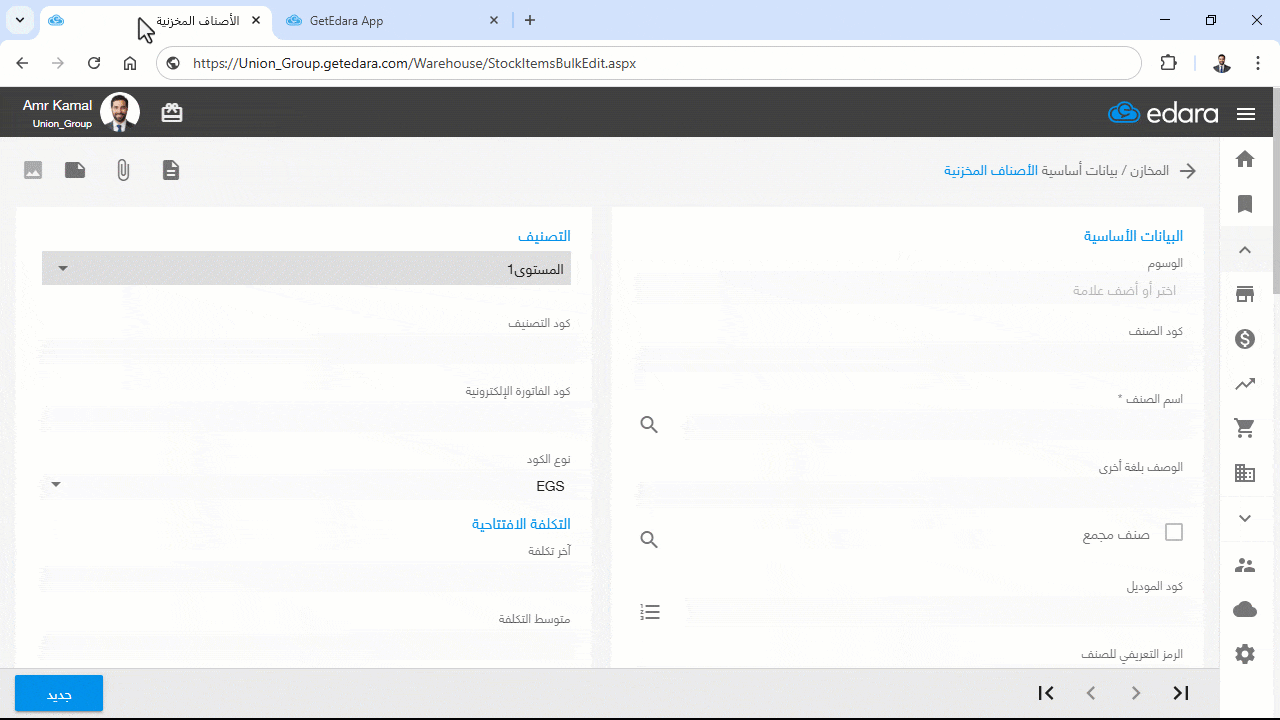Open the people (users) sidebar icon
This screenshot has height=720, width=1280.
tap(1245, 565)
